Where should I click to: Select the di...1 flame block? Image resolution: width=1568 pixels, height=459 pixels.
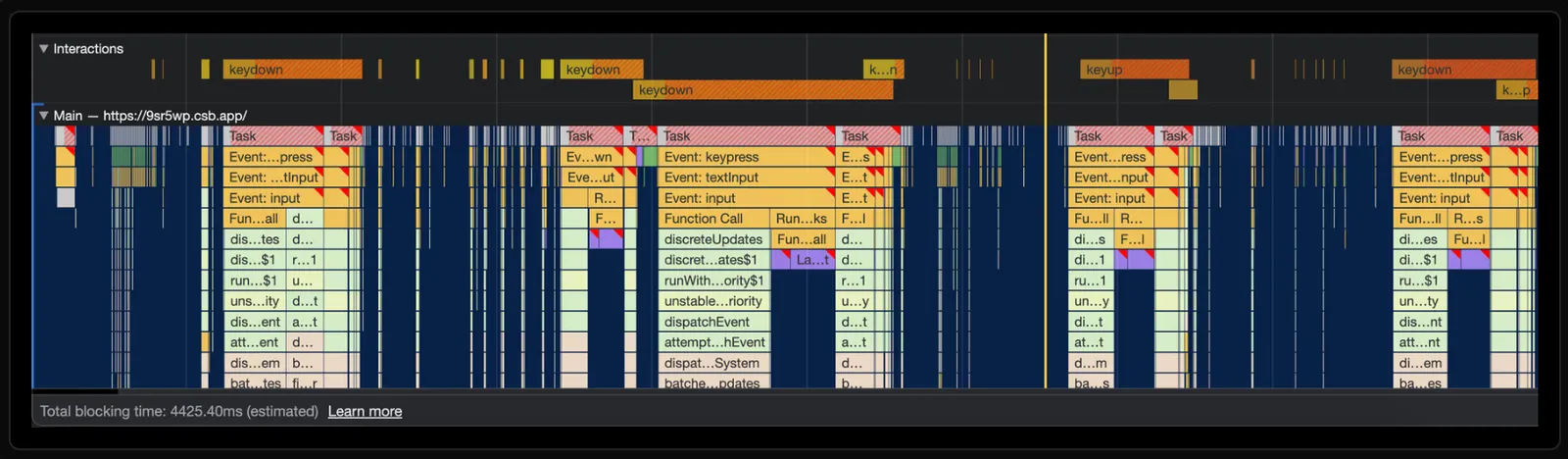(1091, 260)
